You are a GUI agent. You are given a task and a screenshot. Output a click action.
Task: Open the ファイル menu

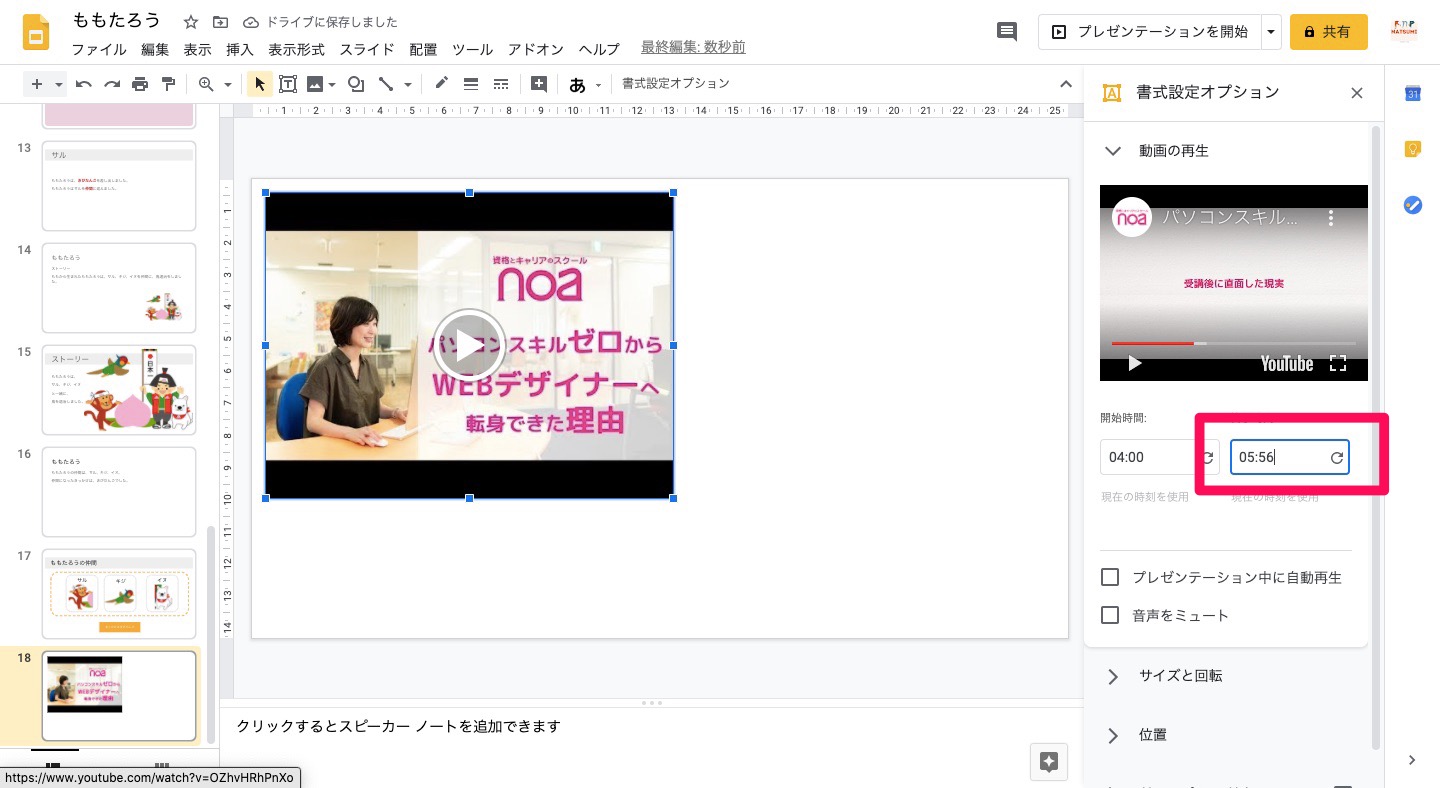[x=99, y=49]
